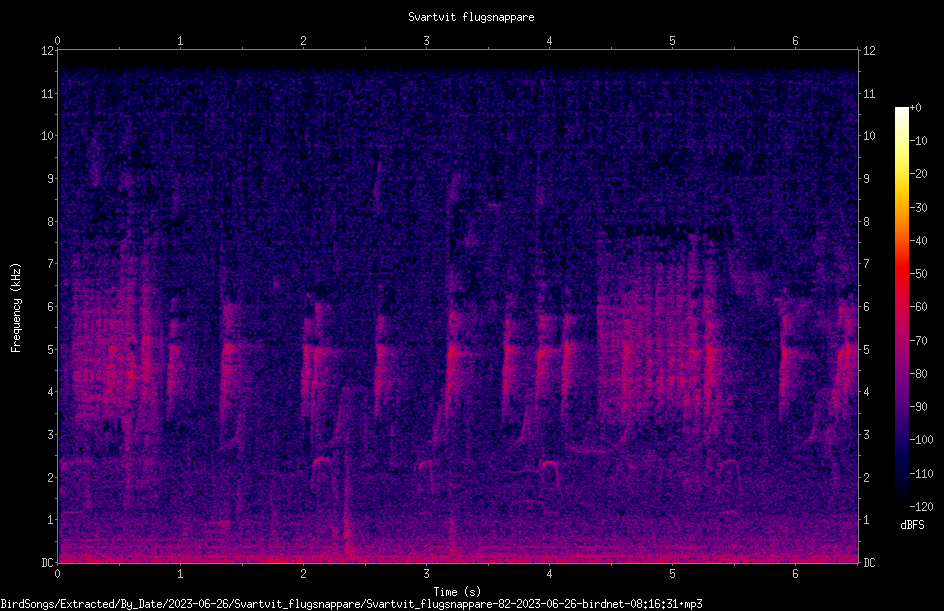Click '3' on the left frequency axis
Viewport: 944px width, 611px height.
(x=50, y=435)
